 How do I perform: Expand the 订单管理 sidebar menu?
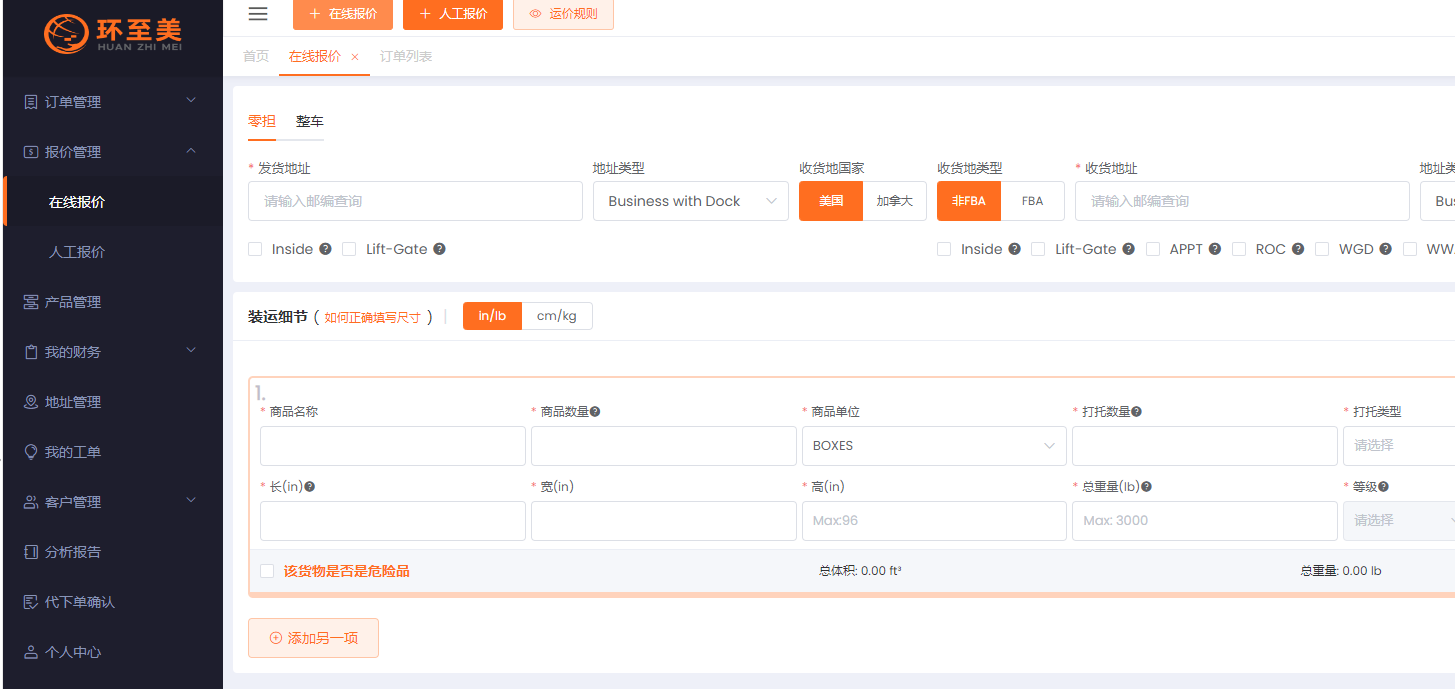(110, 102)
